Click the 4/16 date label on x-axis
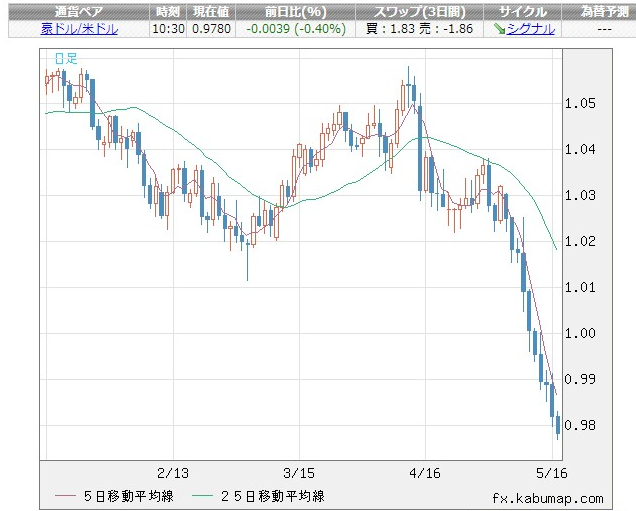 (426, 472)
